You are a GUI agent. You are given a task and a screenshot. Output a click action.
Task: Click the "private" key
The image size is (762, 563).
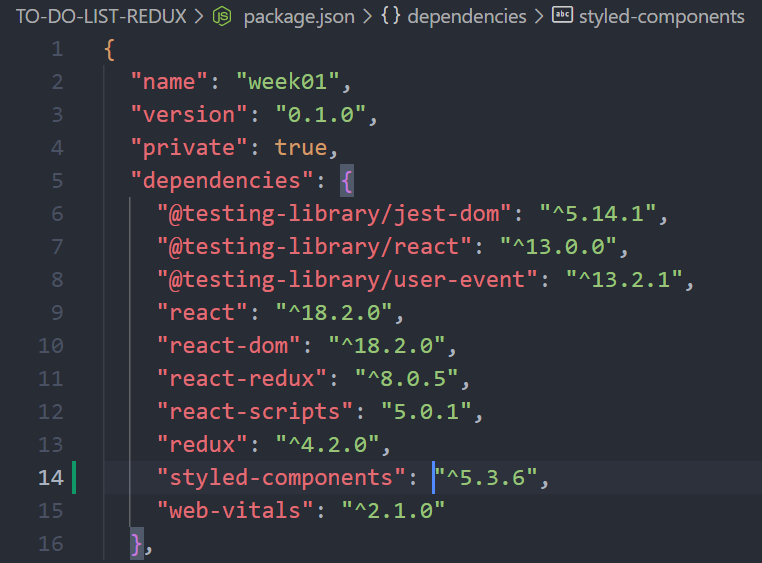[x=189, y=148]
